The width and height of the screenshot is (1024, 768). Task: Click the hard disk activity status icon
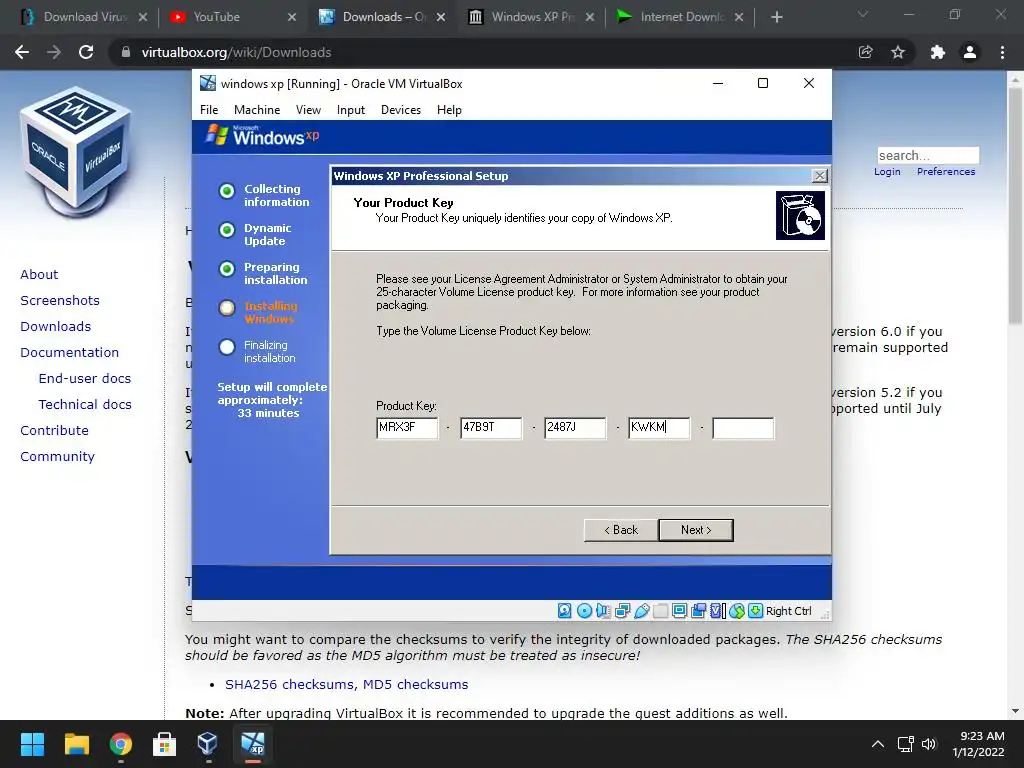[565, 611]
